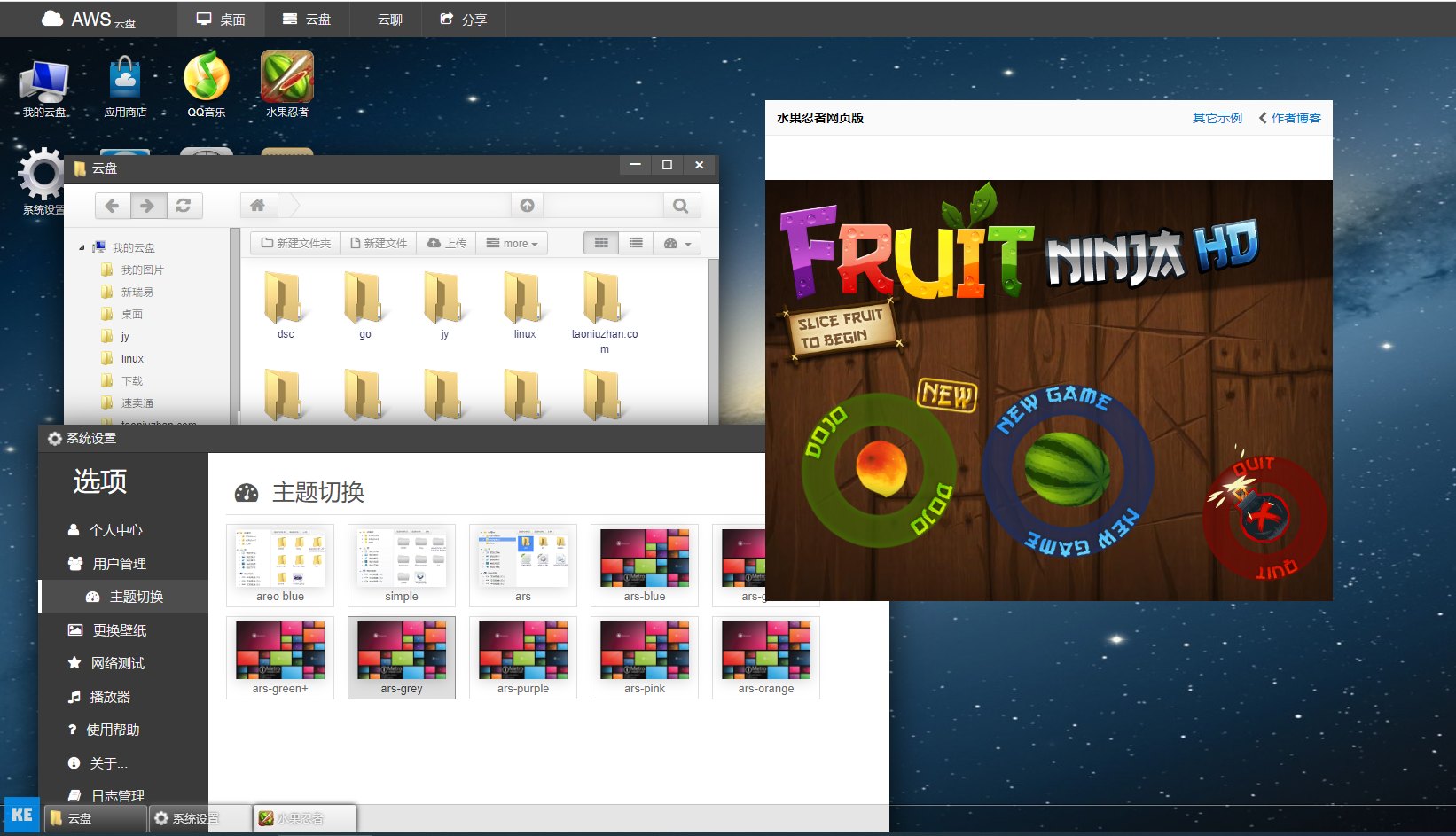The height and width of the screenshot is (836, 1456).
Task: Choose the simple theme thumbnail
Action: click(402, 566)
